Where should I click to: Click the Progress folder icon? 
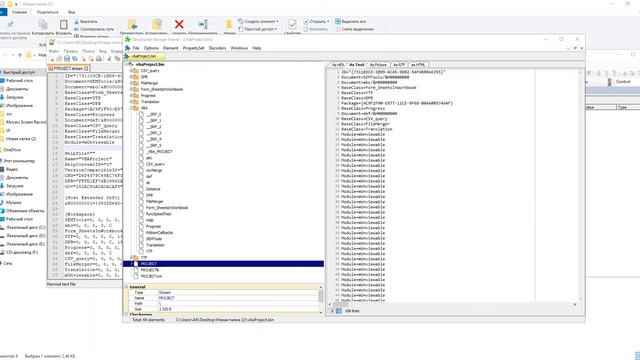click(136, 96)
